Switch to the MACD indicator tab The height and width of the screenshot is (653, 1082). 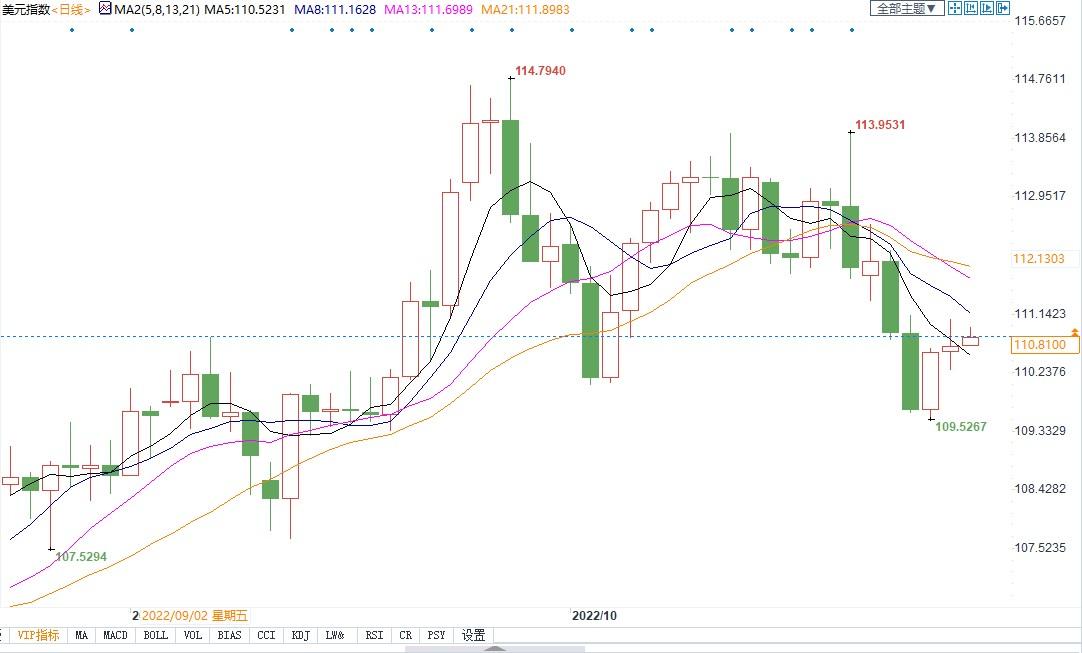(115, 635)
